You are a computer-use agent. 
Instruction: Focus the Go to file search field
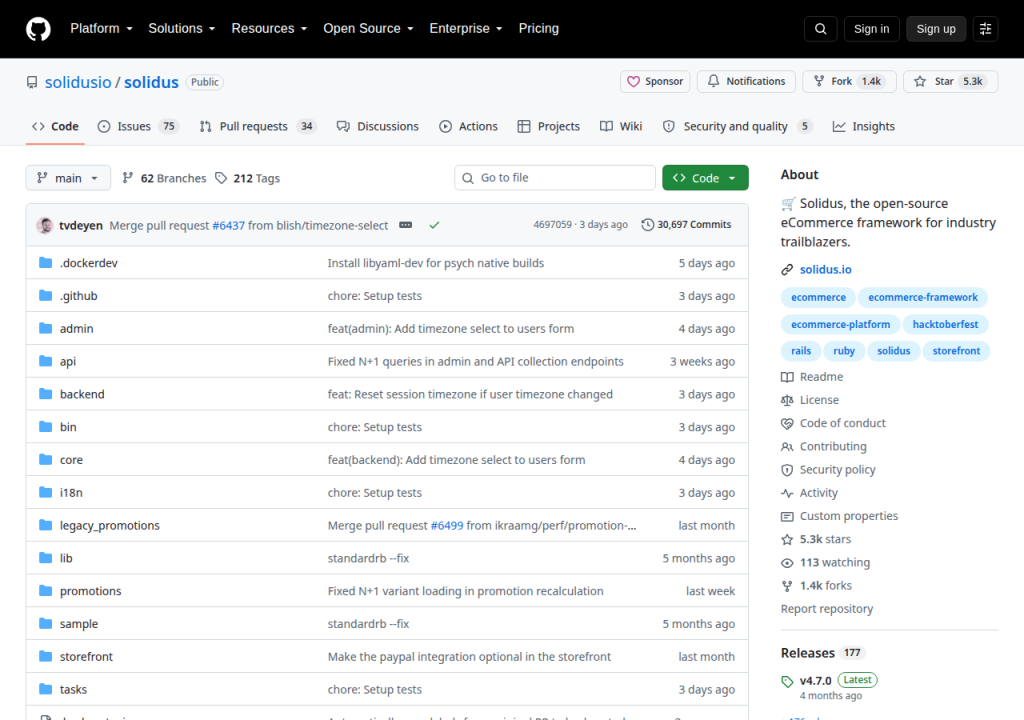pos(554,178)
